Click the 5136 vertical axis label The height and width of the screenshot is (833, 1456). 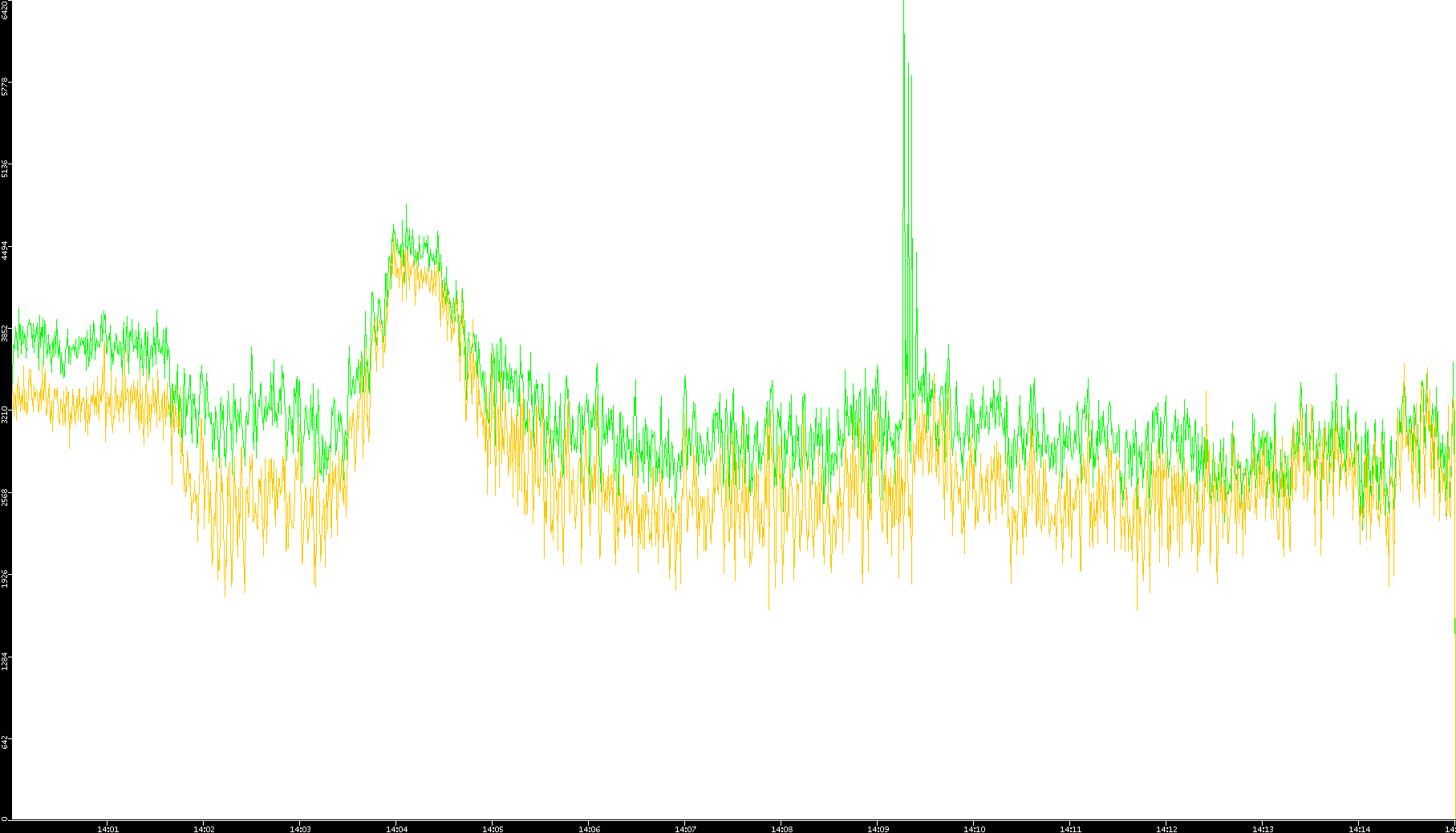pos(5,168)
